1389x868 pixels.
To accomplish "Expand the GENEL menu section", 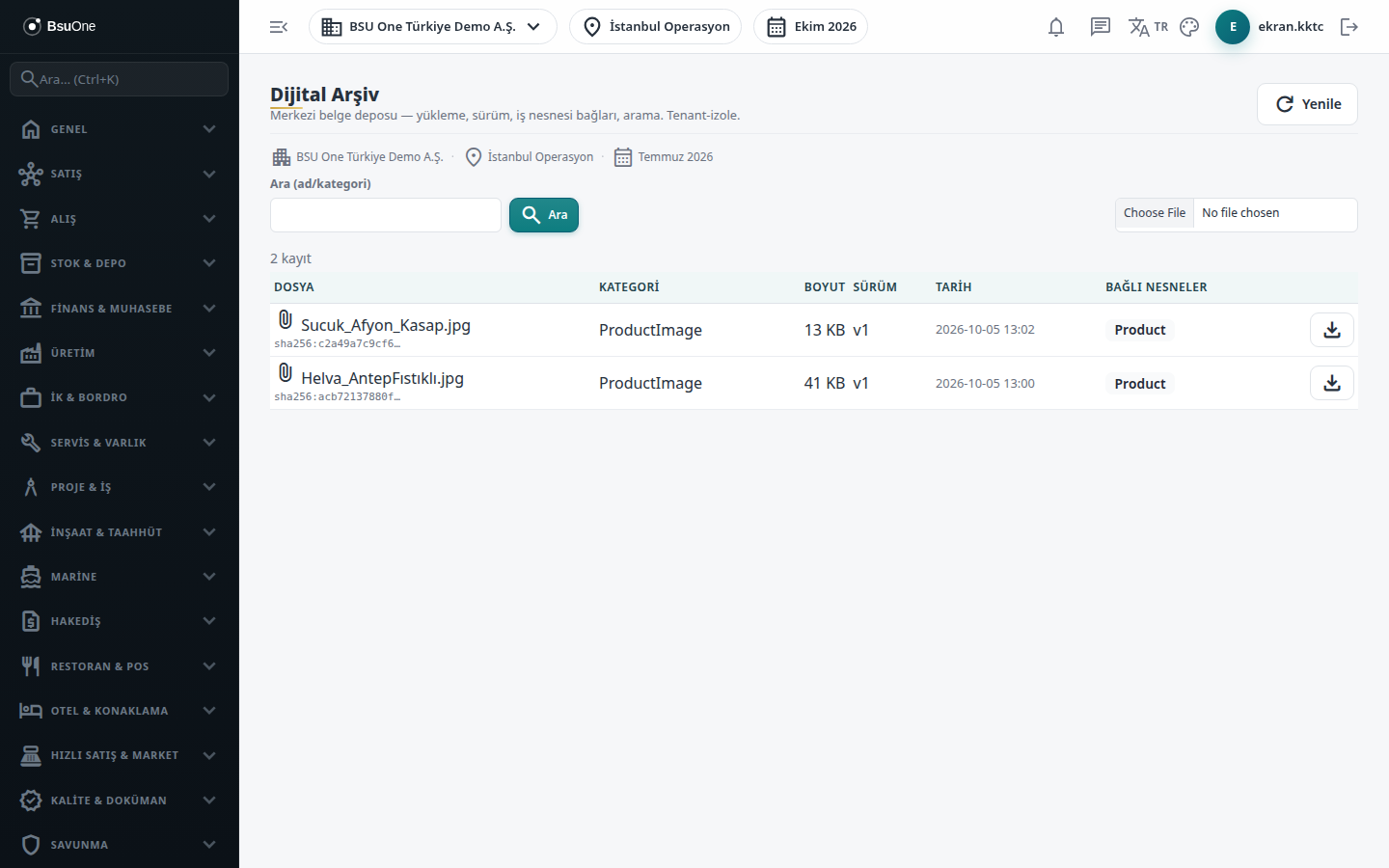I will pyautogui.click(x=120, y=129).
